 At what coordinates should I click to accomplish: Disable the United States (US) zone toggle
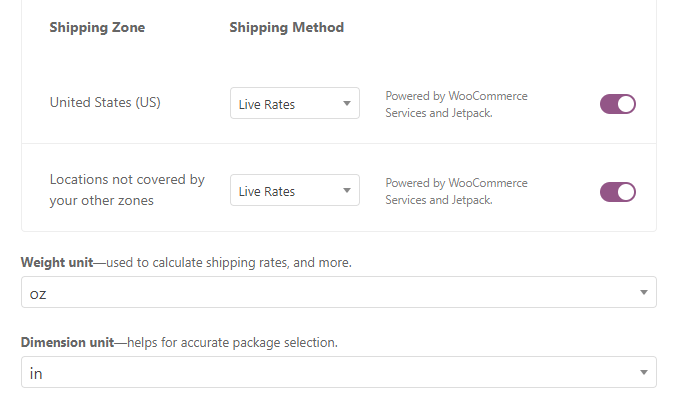point(617,104)
